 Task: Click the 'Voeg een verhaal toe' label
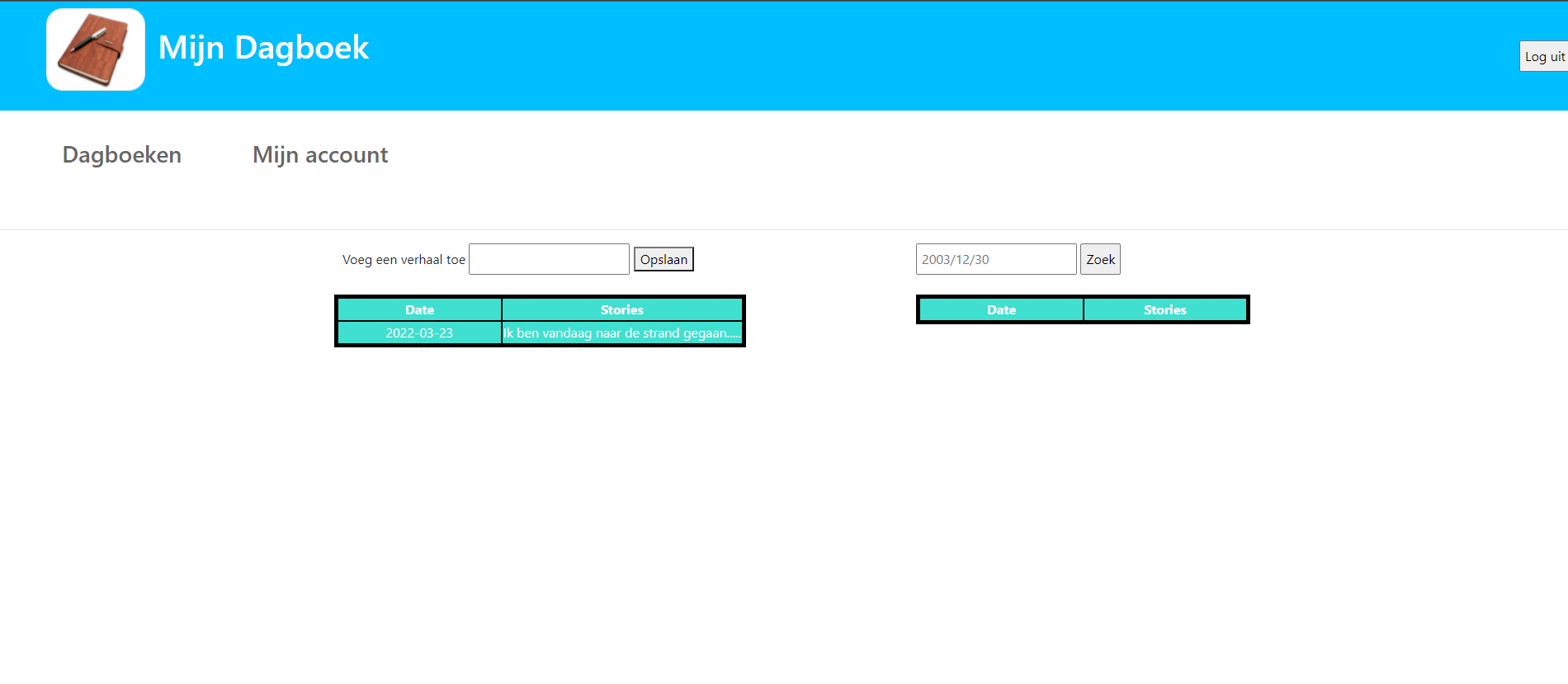coord(404,260)
